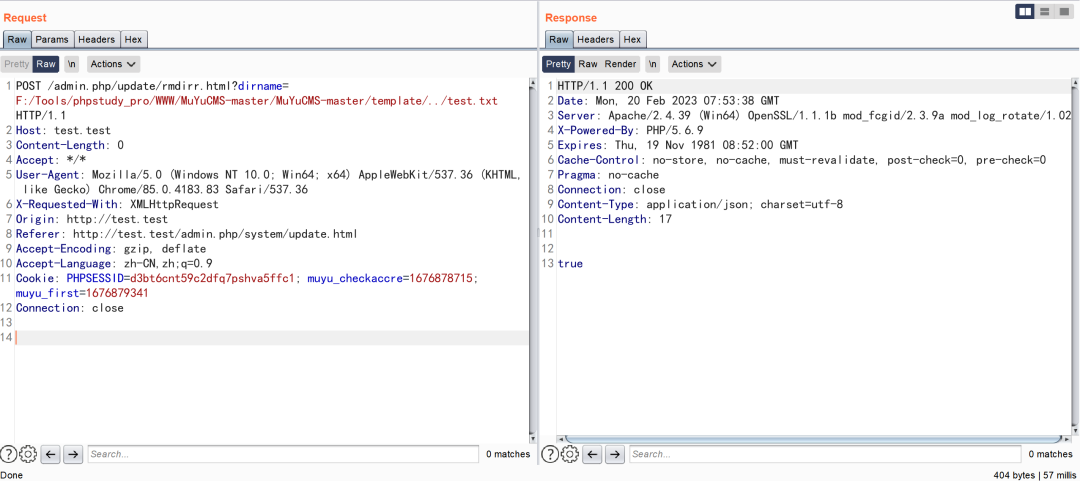Viewport: 1080px width, 481px height.
Task: Click the Content-Length: 17 response header
Action: tap(614, 219)
